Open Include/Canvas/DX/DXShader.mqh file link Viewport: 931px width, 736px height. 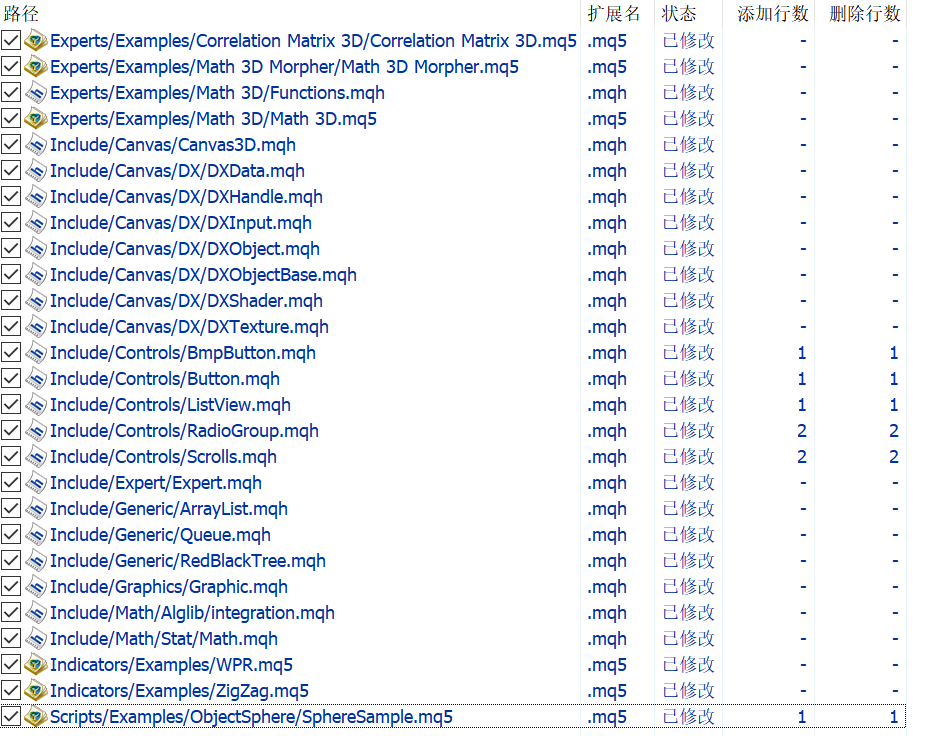tap(186, 301)
